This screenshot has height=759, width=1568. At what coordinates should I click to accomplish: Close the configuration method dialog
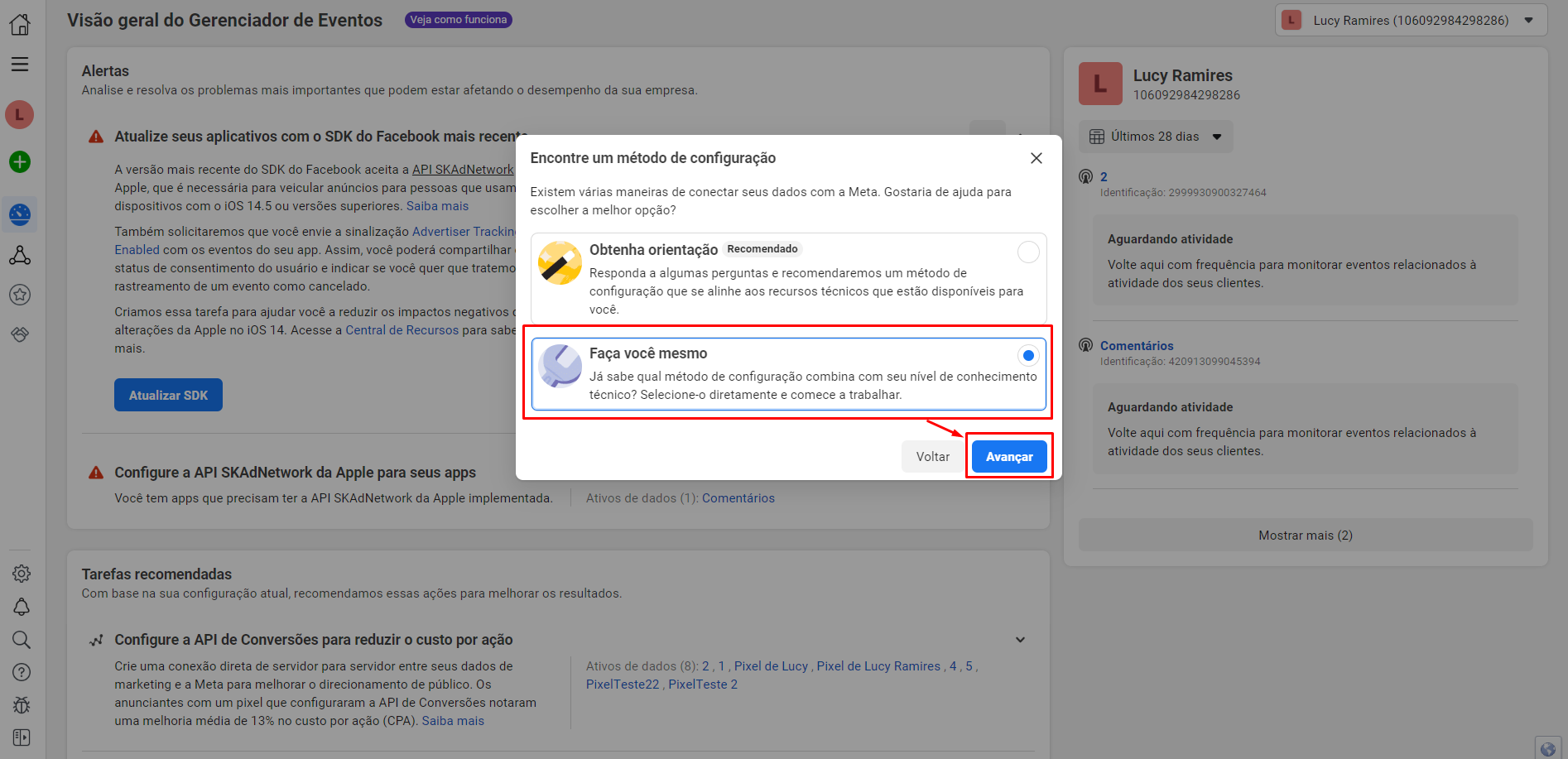[x=1037, y=158]
